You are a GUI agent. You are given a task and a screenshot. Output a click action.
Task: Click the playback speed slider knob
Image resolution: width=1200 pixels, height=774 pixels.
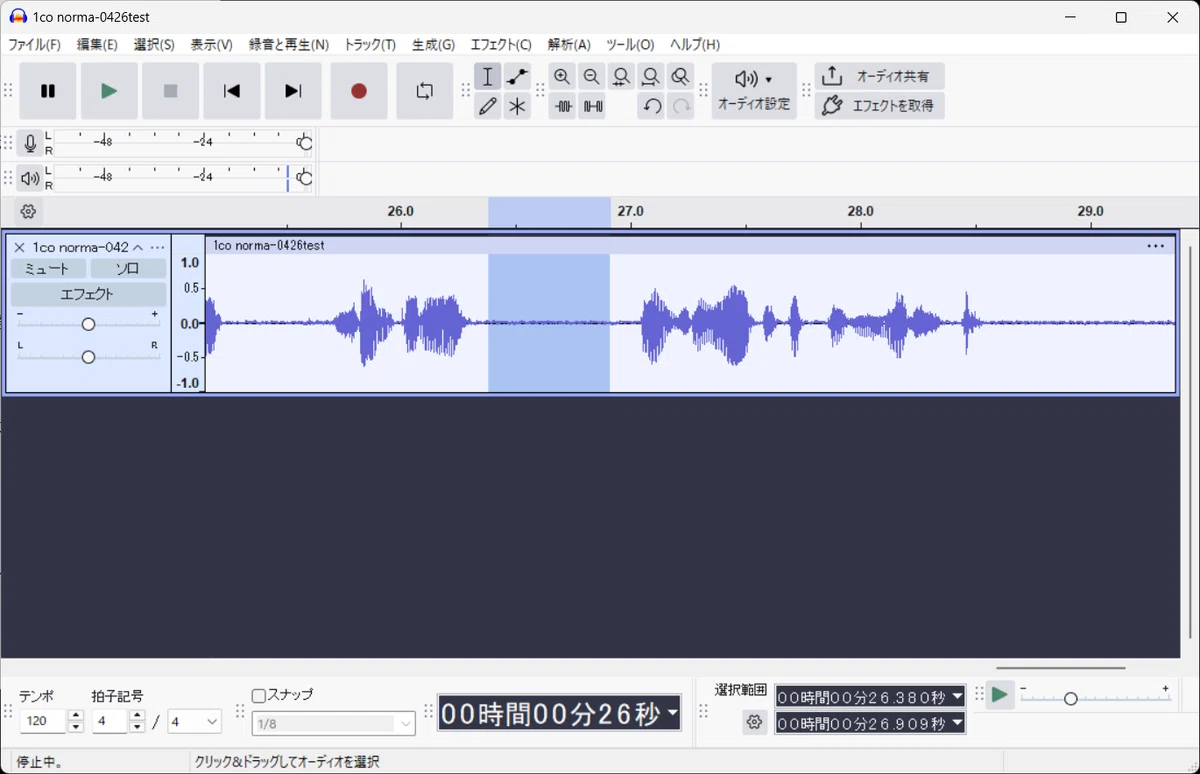coord(1070,698)
